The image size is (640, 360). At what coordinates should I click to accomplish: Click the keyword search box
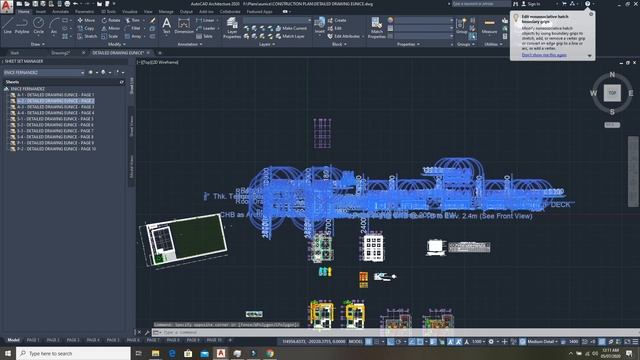click(x=481, y=4)
